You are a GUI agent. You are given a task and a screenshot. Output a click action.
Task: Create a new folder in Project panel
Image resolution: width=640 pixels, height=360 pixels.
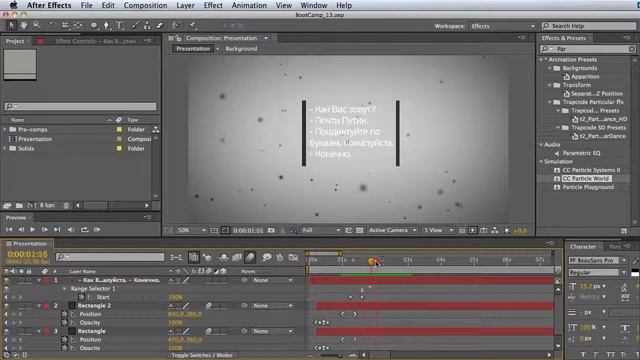click(x=19, y=205)
